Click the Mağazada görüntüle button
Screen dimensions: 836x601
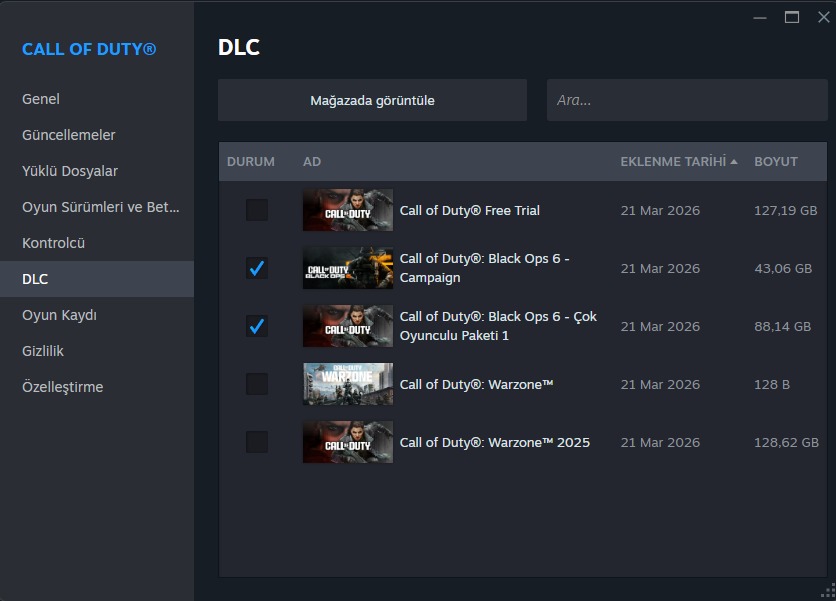click(x=372, y=100)
